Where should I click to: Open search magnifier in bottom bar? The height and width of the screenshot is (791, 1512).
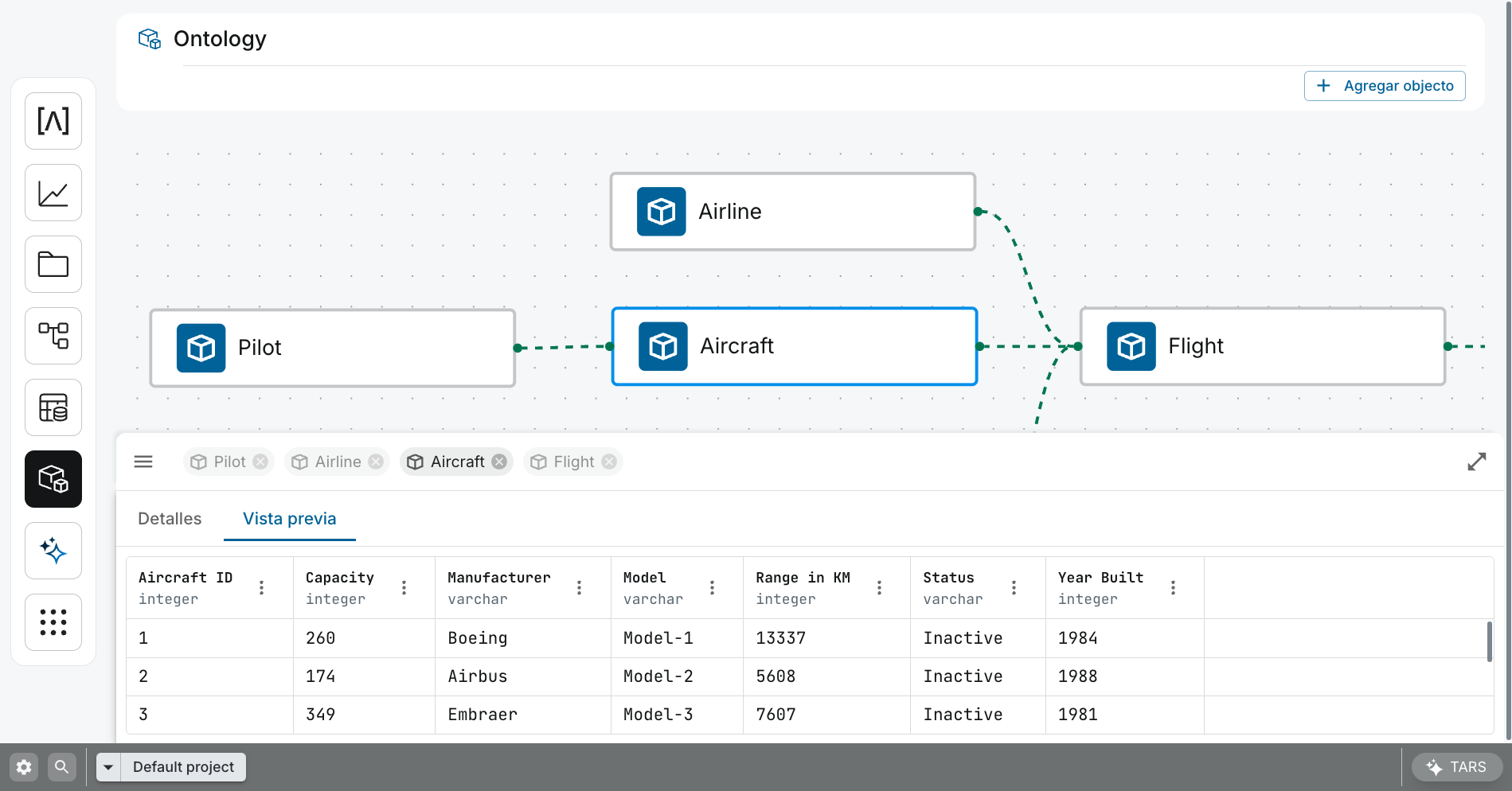[x=61, y=767]
